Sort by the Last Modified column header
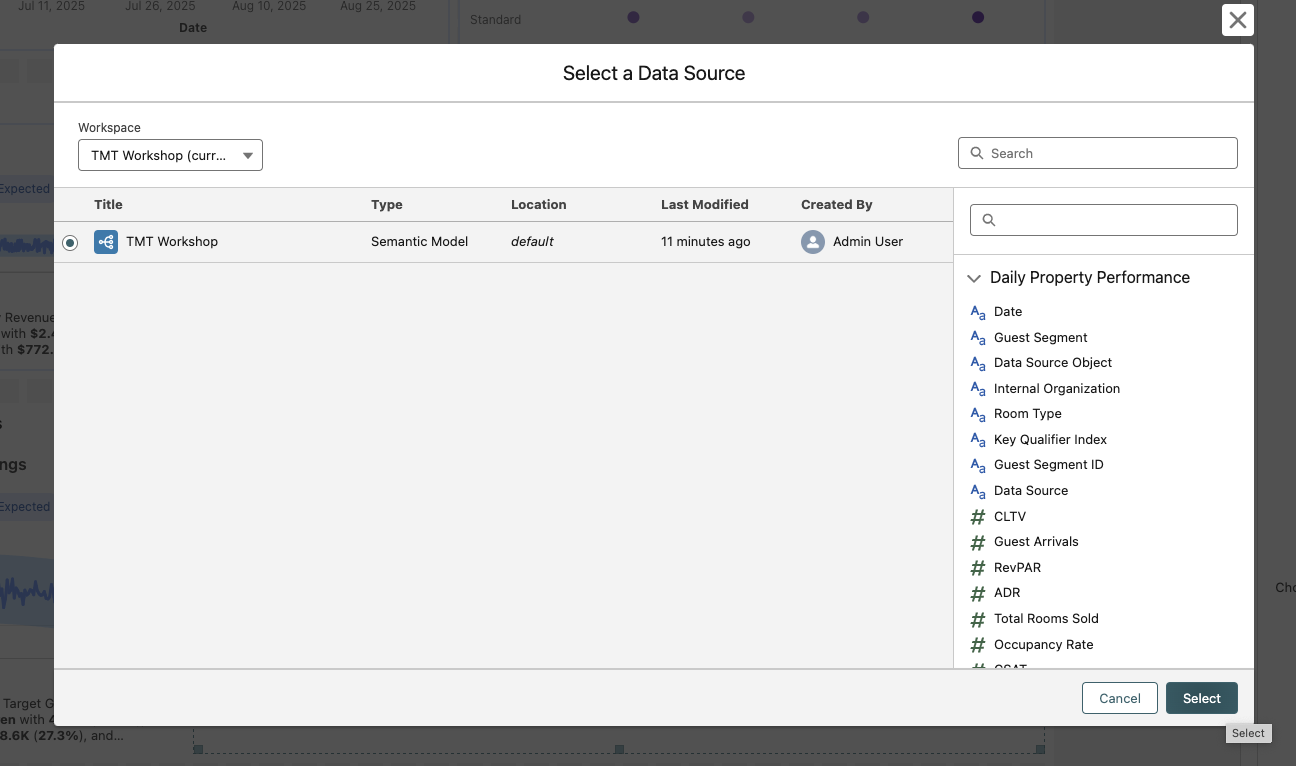The image size is (1296, 766). 704,205
